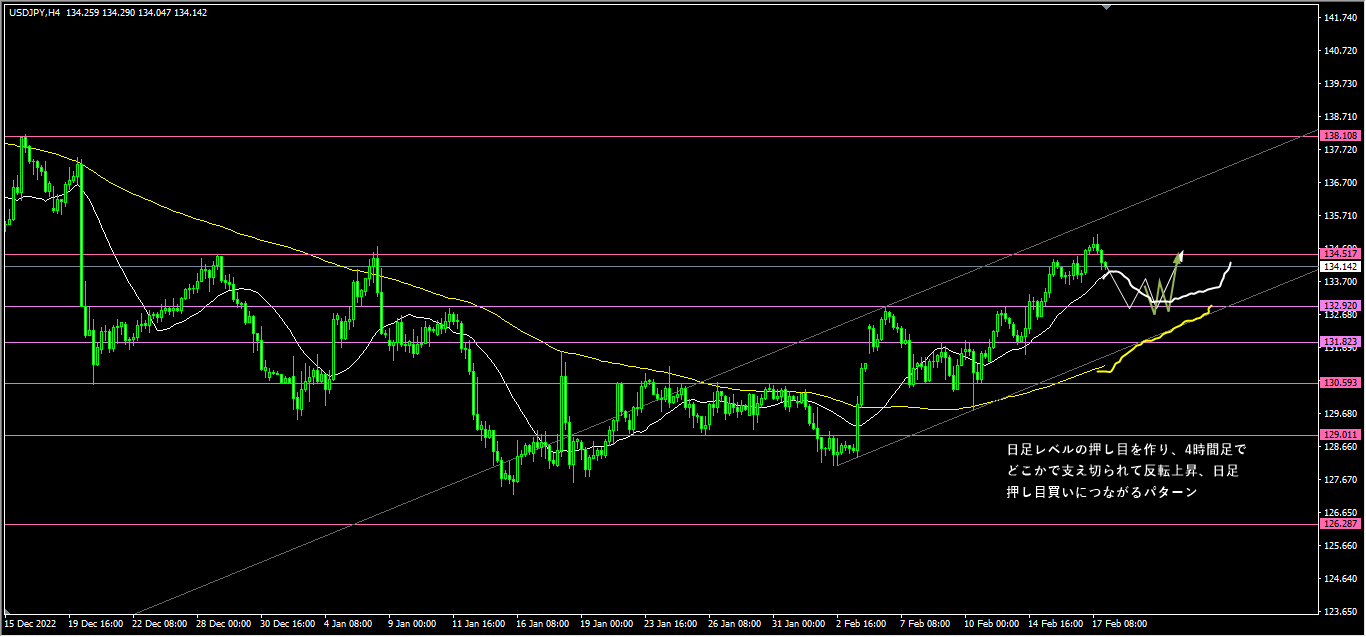Viewport: 1366px width, 637px height.
Task: Select the olive-green upward arrow head
Action: tap(1181, 255)
